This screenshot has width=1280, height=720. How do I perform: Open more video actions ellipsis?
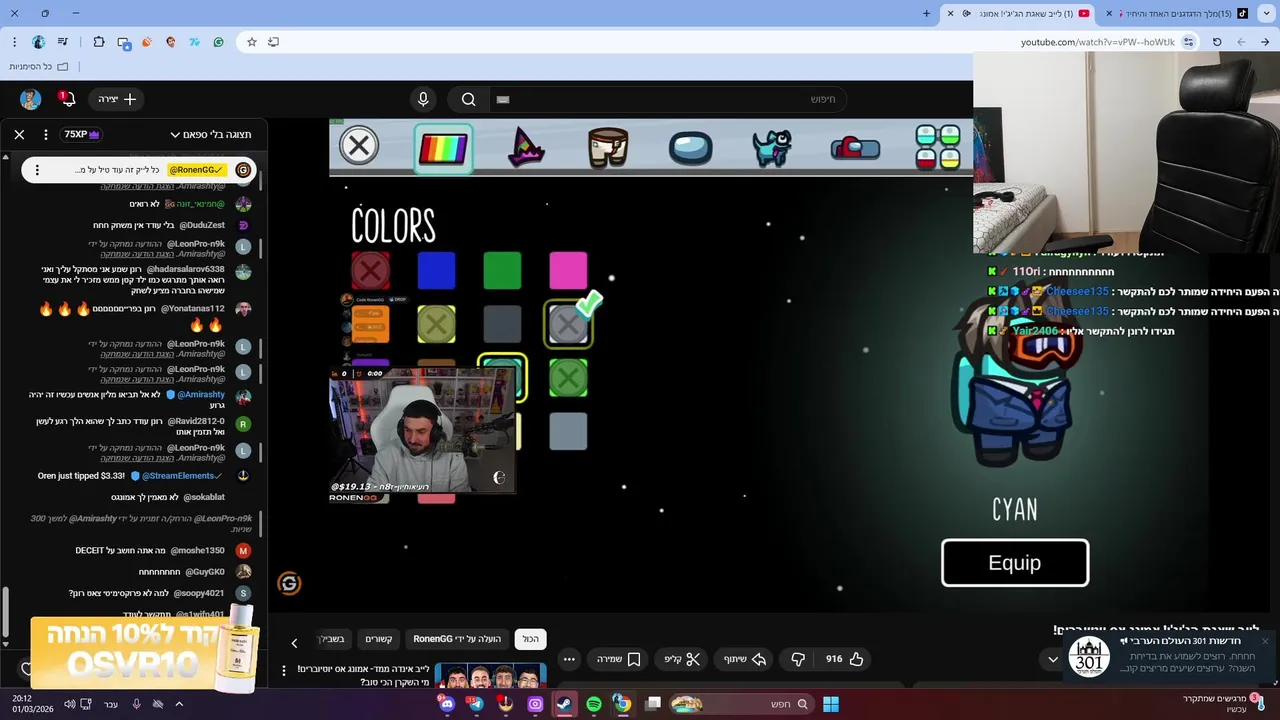[569, 659]
